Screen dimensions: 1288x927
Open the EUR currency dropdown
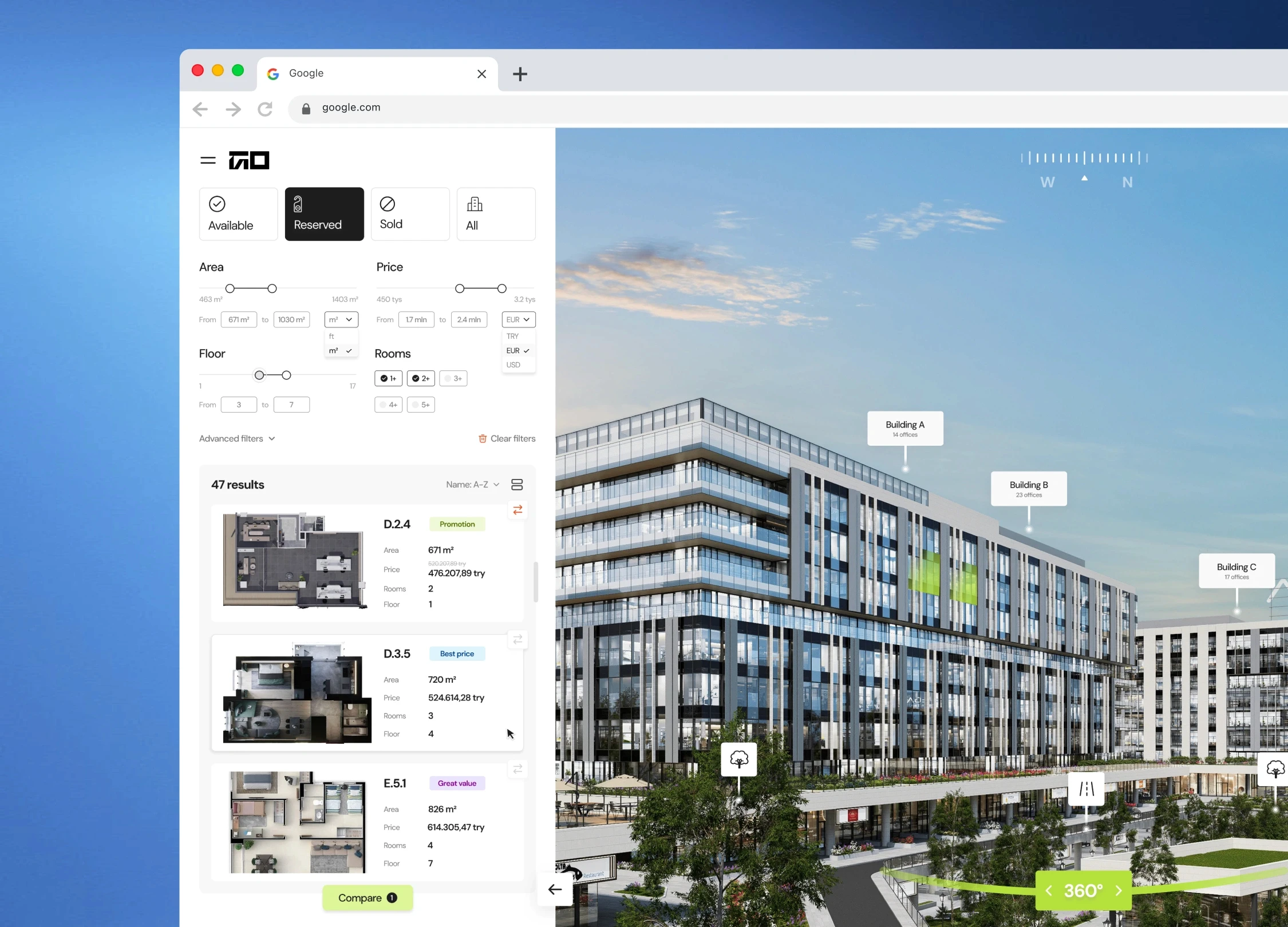(518, 319)
